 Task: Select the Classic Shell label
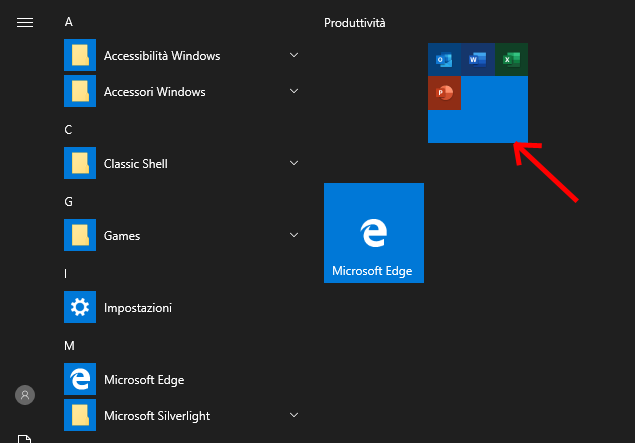136,164
